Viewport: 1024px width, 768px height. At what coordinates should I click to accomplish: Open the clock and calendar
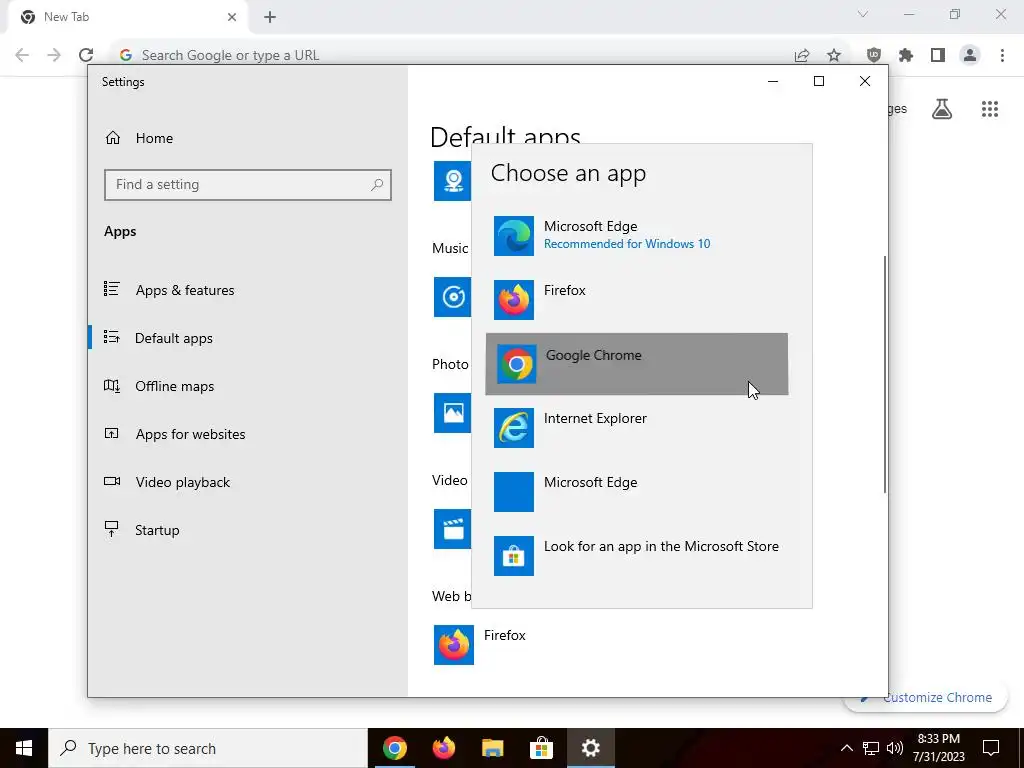[x=939, y=748]
